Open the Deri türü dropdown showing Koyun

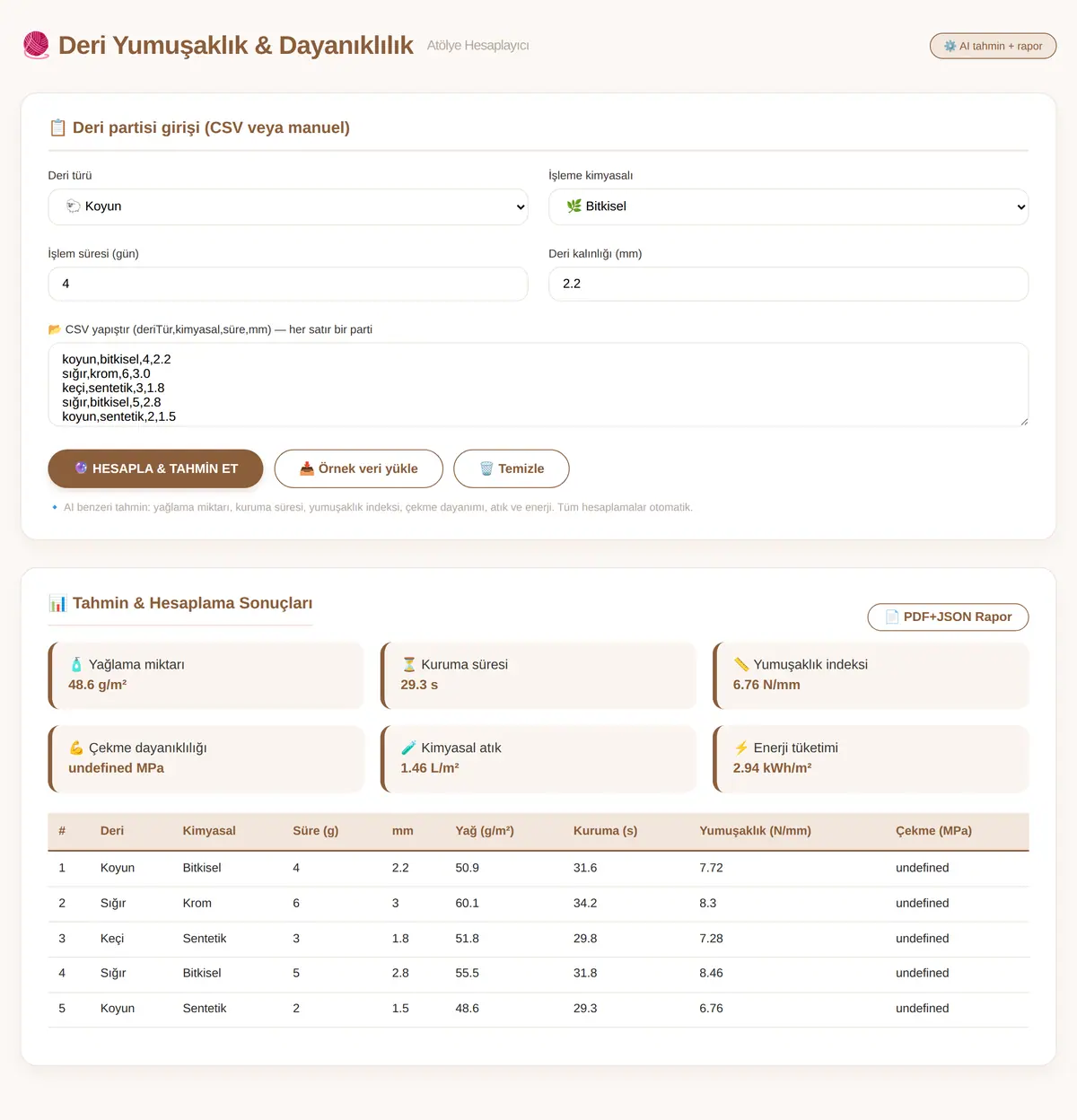pyautogui.click(x=288, y=206)
